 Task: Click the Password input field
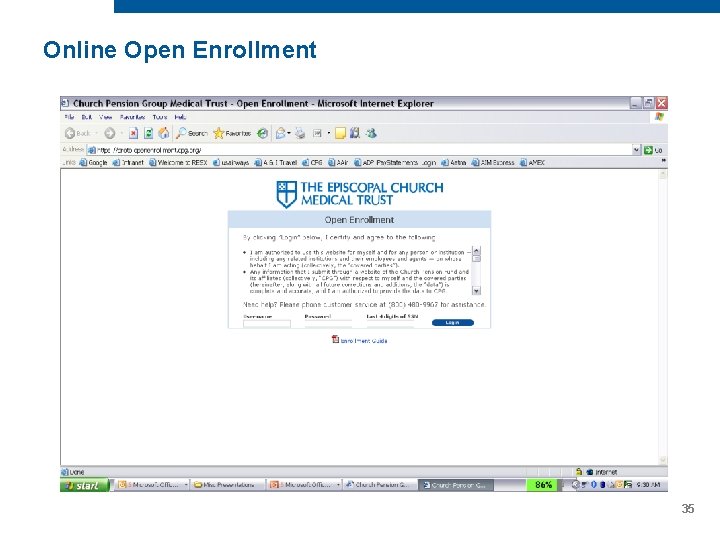(x=328, y=324)
